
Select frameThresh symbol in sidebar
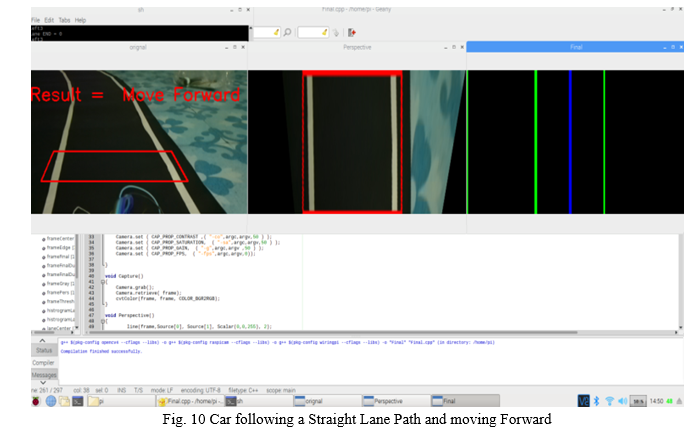click(60, 301)
